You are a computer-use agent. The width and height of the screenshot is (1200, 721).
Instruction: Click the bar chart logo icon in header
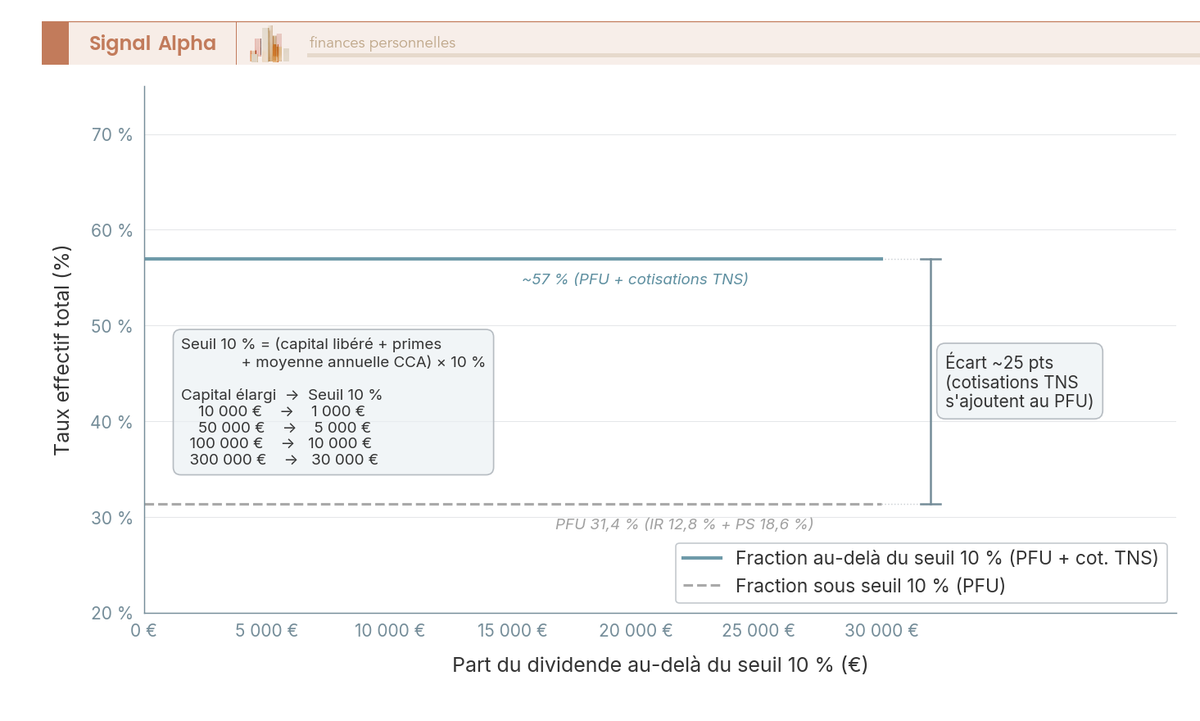270,44
